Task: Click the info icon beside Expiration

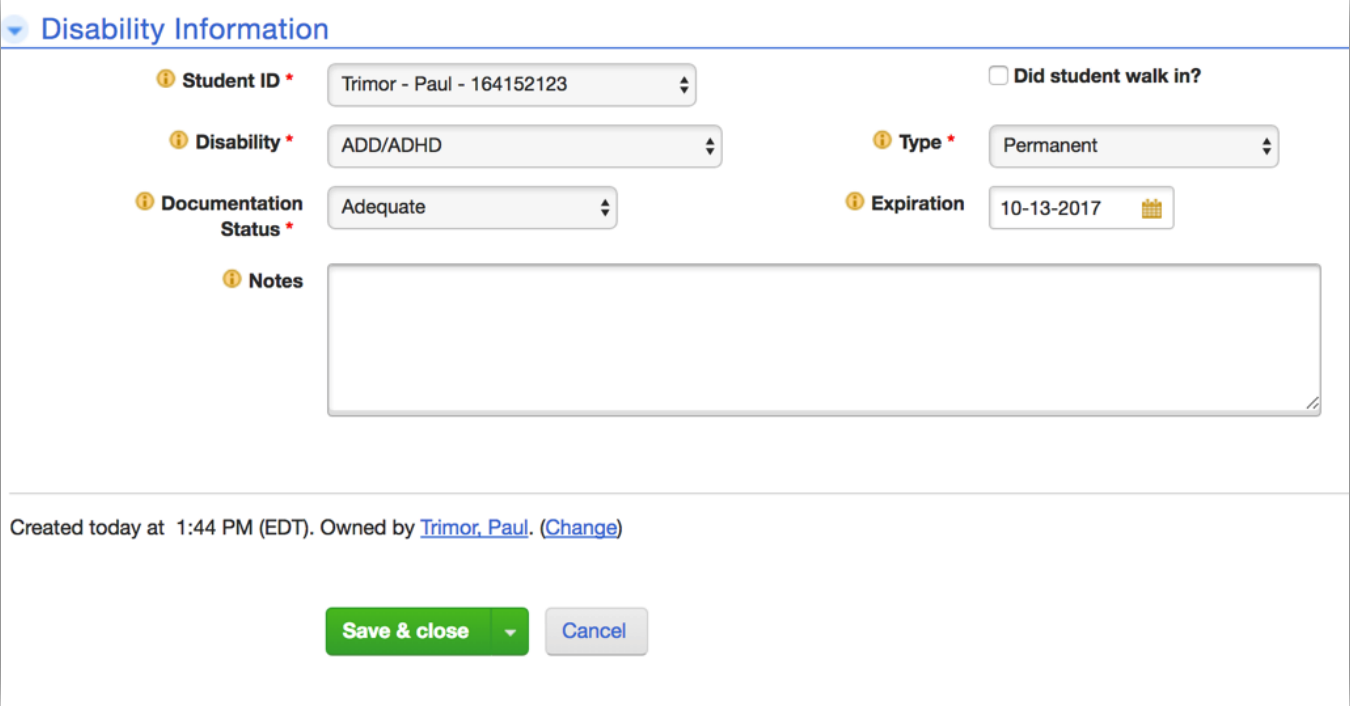Action: pos(854,202)
